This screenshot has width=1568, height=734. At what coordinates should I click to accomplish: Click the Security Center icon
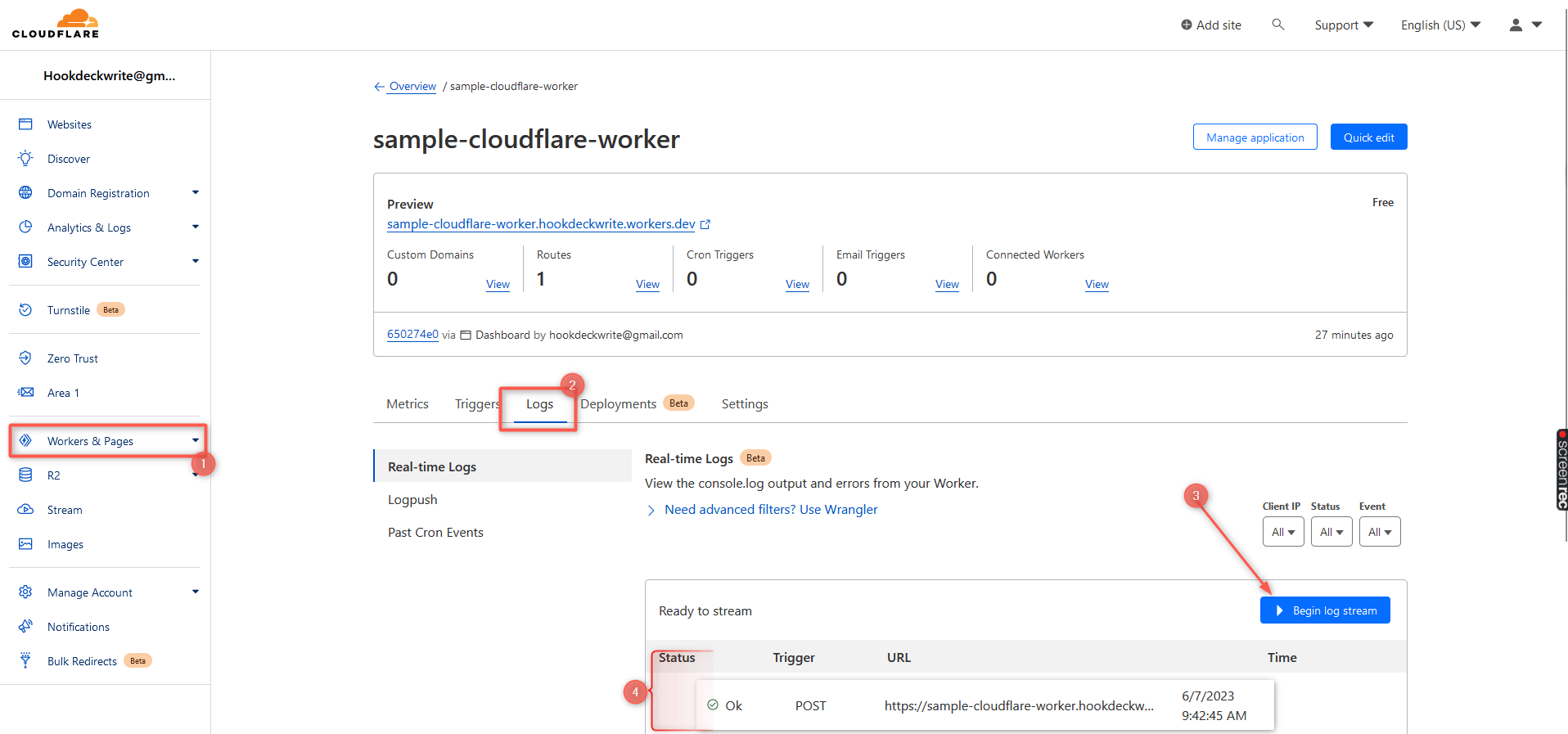(x=25, y=262)
